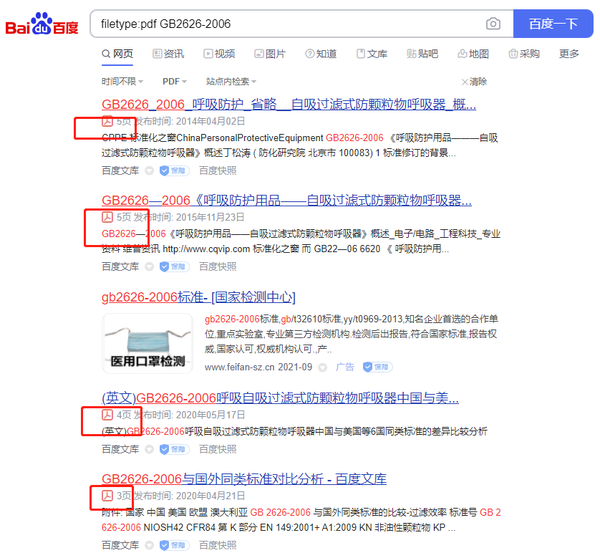The height and width of the screenshot is (558, 600).
Task: Switch to the 资讯 tab
Action: click(168, 54)
